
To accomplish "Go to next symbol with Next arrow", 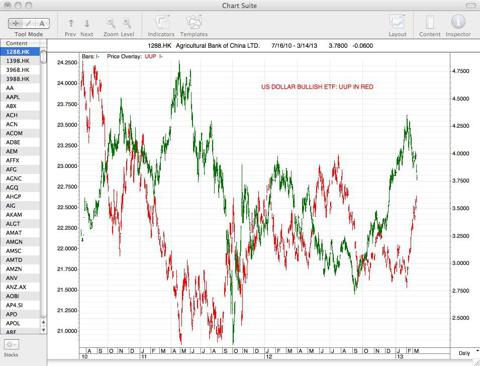I will pyautogui.click(x=87, y=23).
